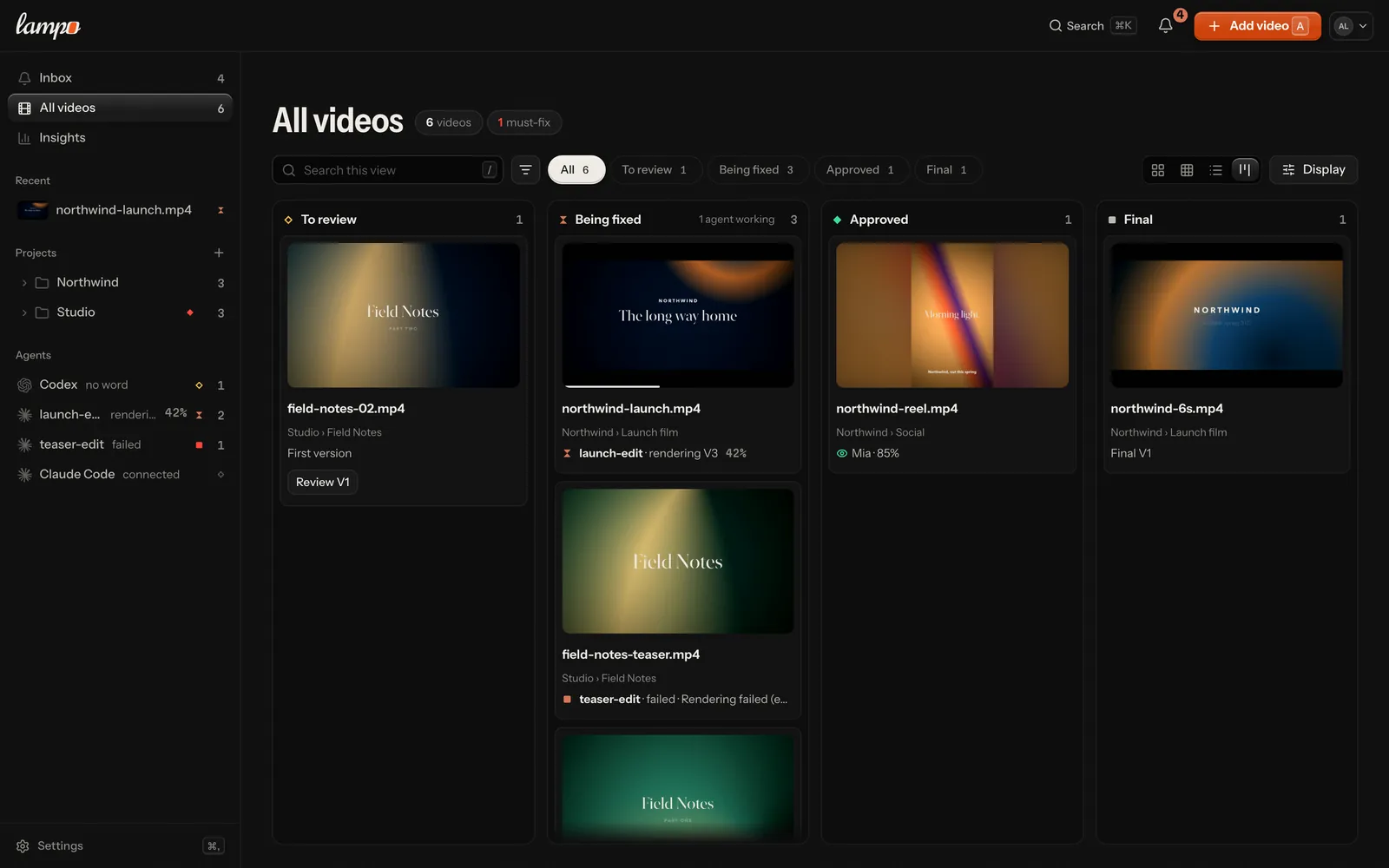Click teaser-edit failed status on card
Viewport: 1389px width, 868px height.
675,700
